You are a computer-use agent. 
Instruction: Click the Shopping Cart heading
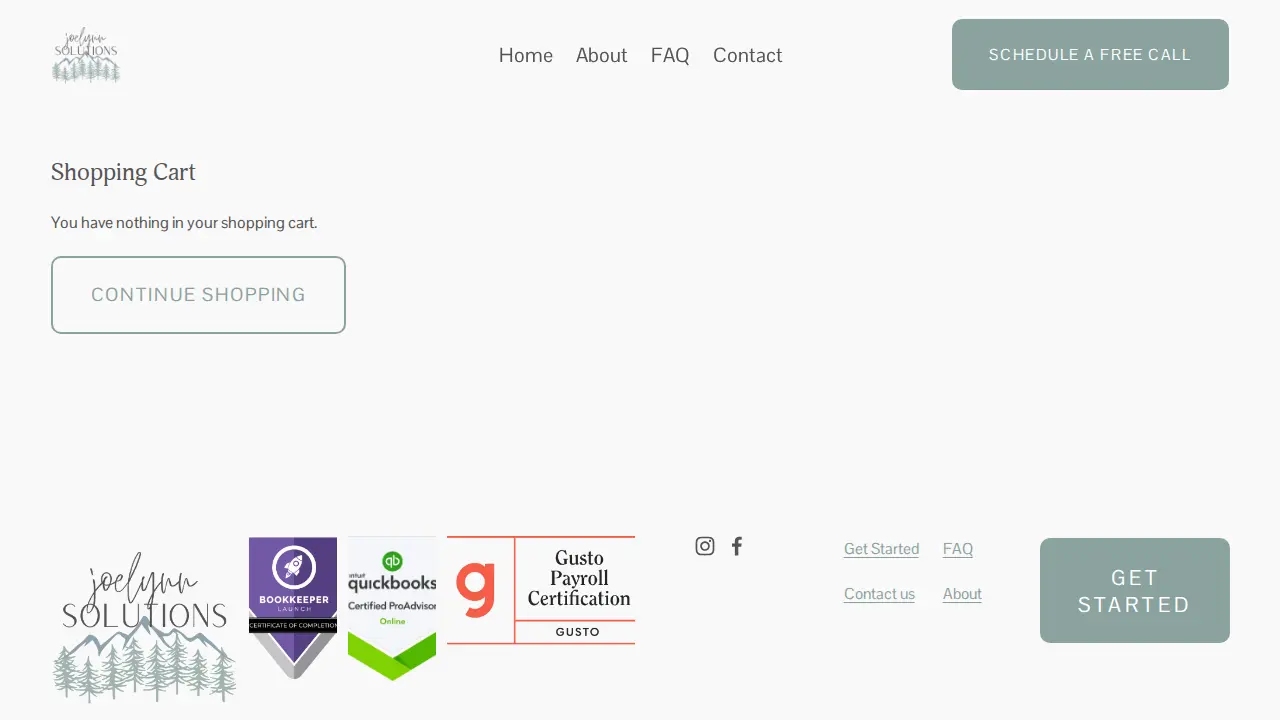123,172
